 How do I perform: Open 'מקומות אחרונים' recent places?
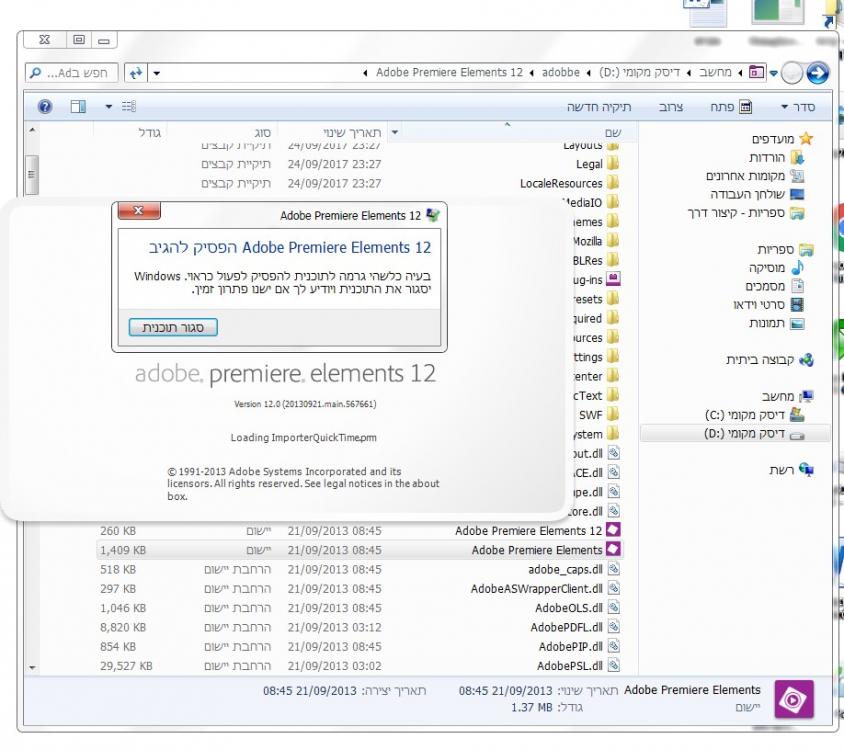(x=745, y=176)
